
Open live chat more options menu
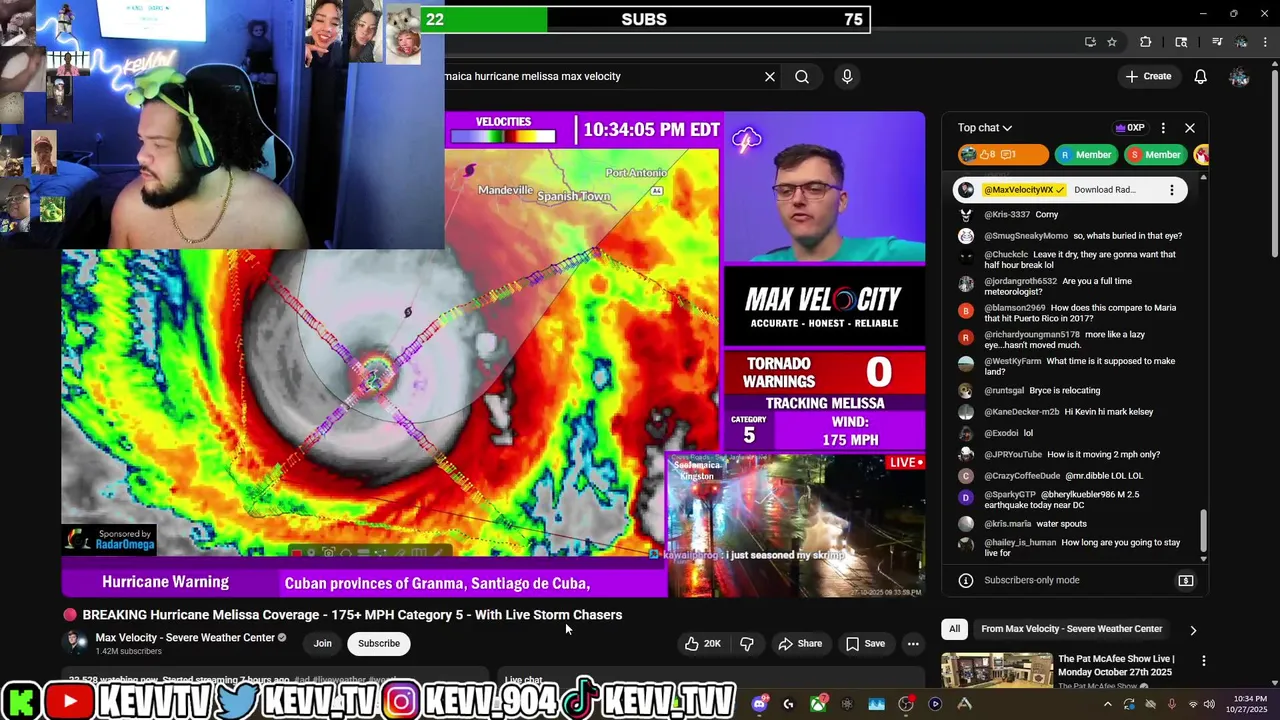point(1163,128)
